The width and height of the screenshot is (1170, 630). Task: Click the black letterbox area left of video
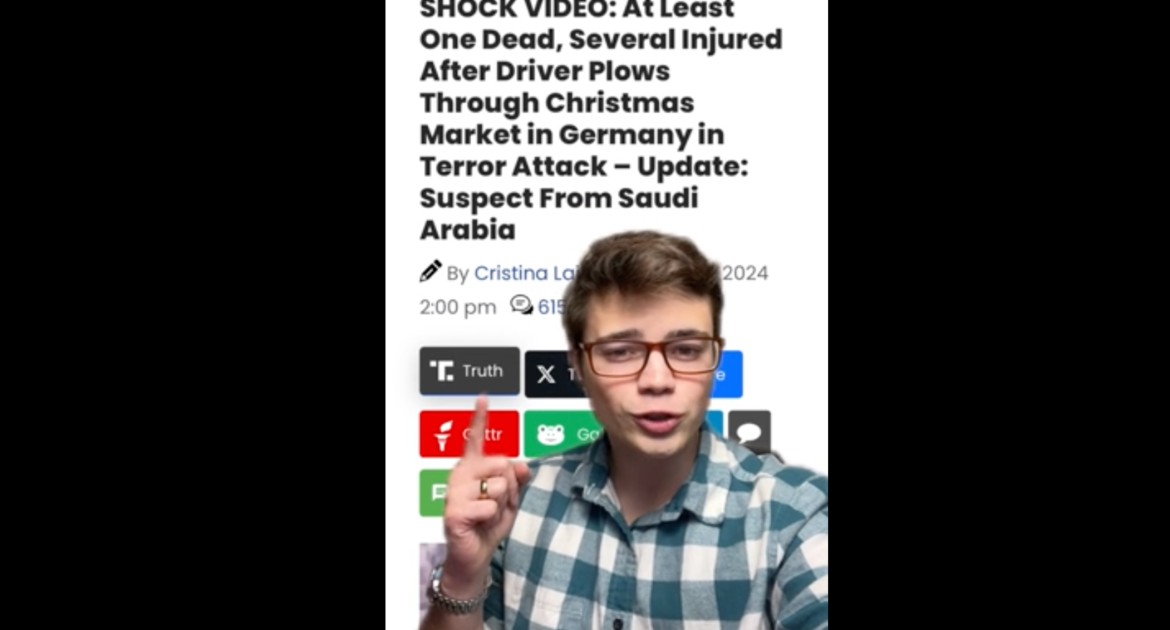click(193, 315)
